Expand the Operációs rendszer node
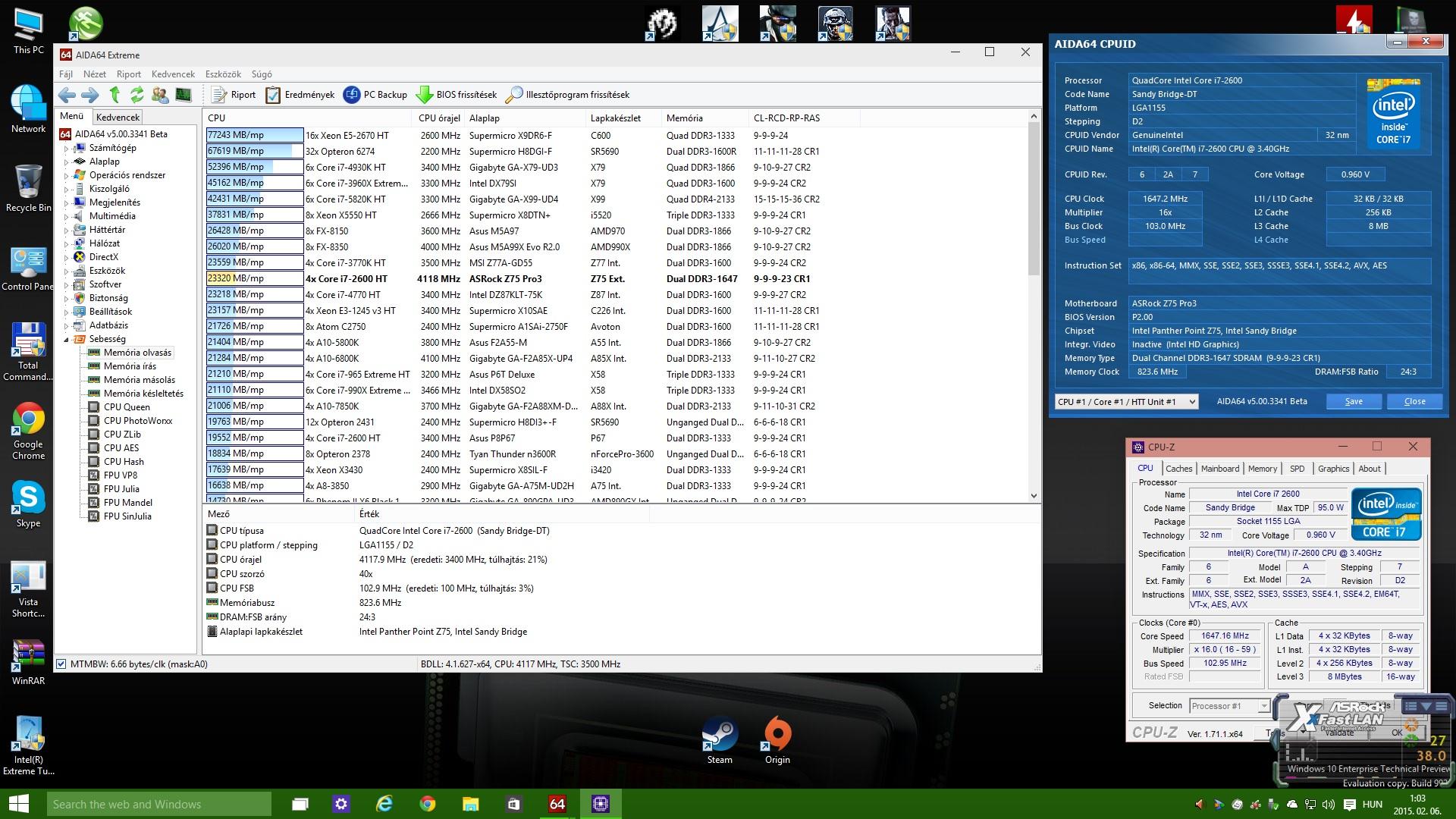This screenshot has height=819, width=1456. pos(66,175)
